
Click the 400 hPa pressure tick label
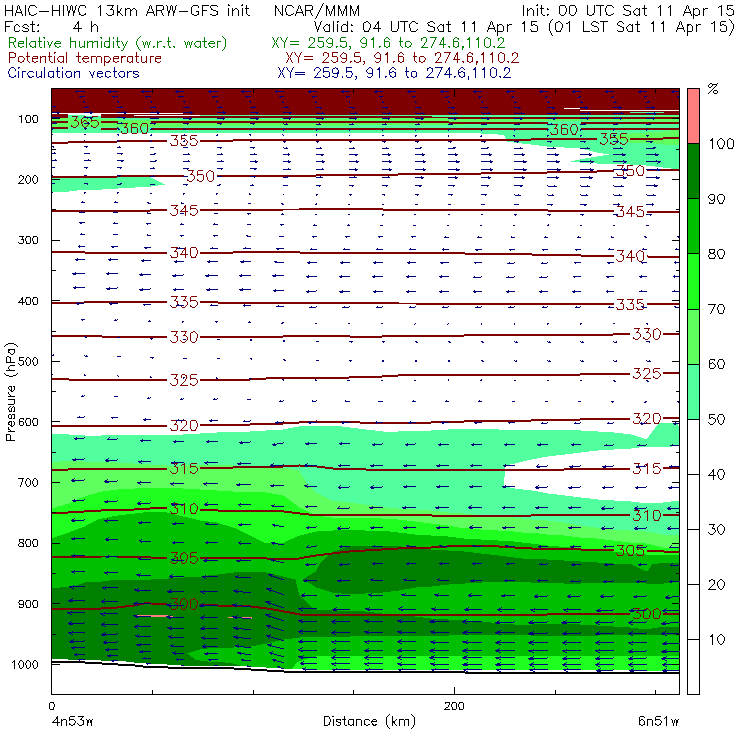(x=28, y=301)
